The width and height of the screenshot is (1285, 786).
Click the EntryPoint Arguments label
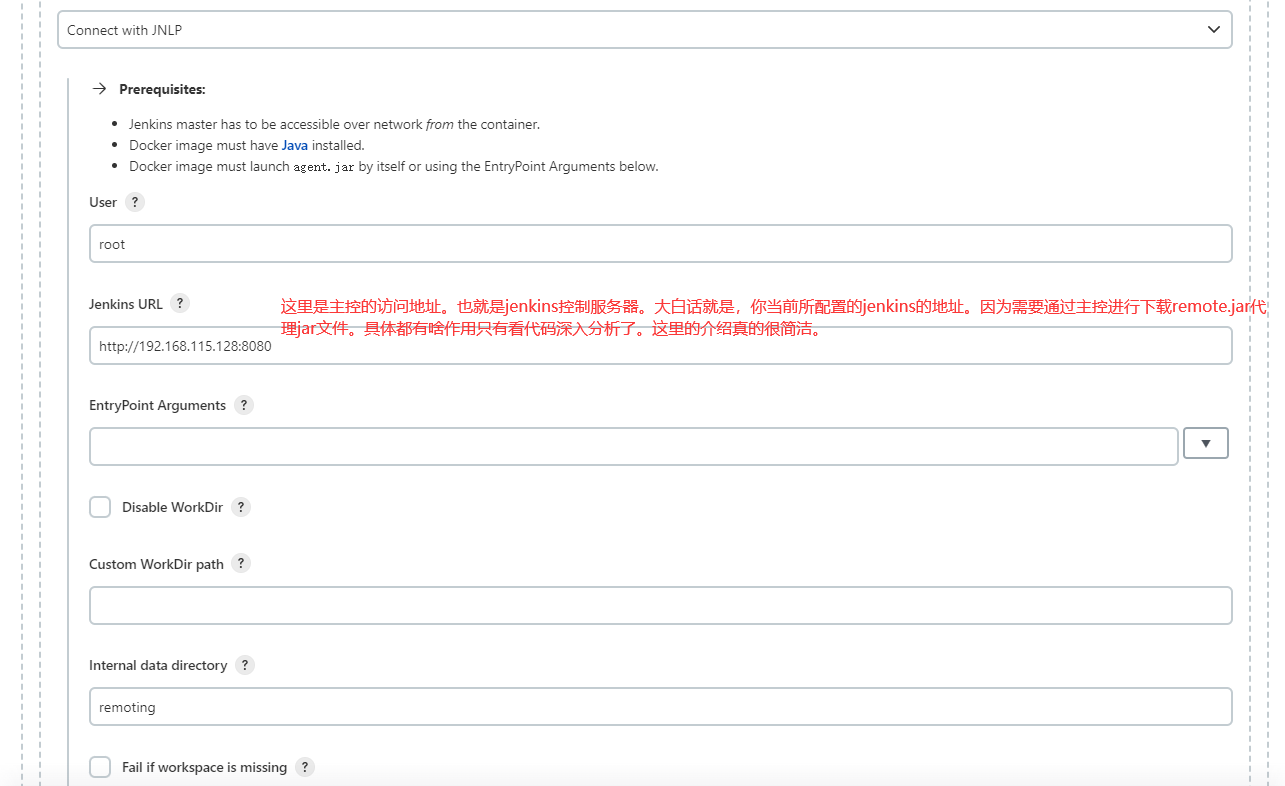pyautogui.click(x=158, y=405)
